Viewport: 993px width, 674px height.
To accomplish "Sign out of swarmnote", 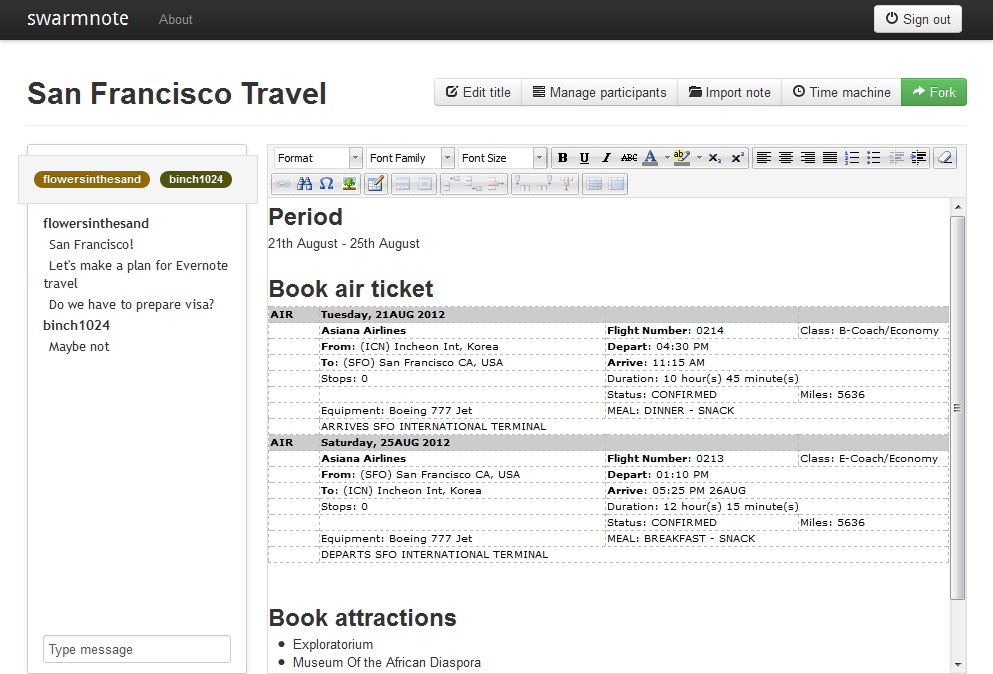I will click(918, 19).
